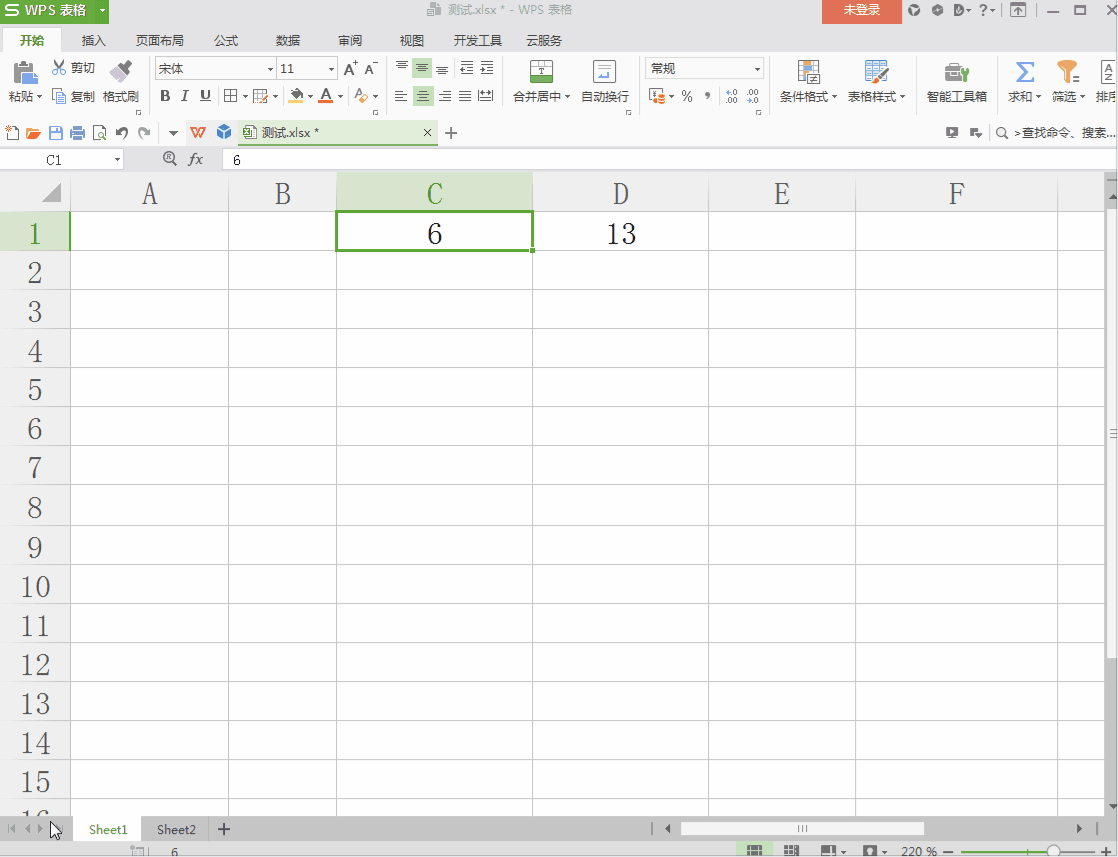Open print preview from quick toolbar
Screen dimensions: 1118x857
[x=100, y=133]
